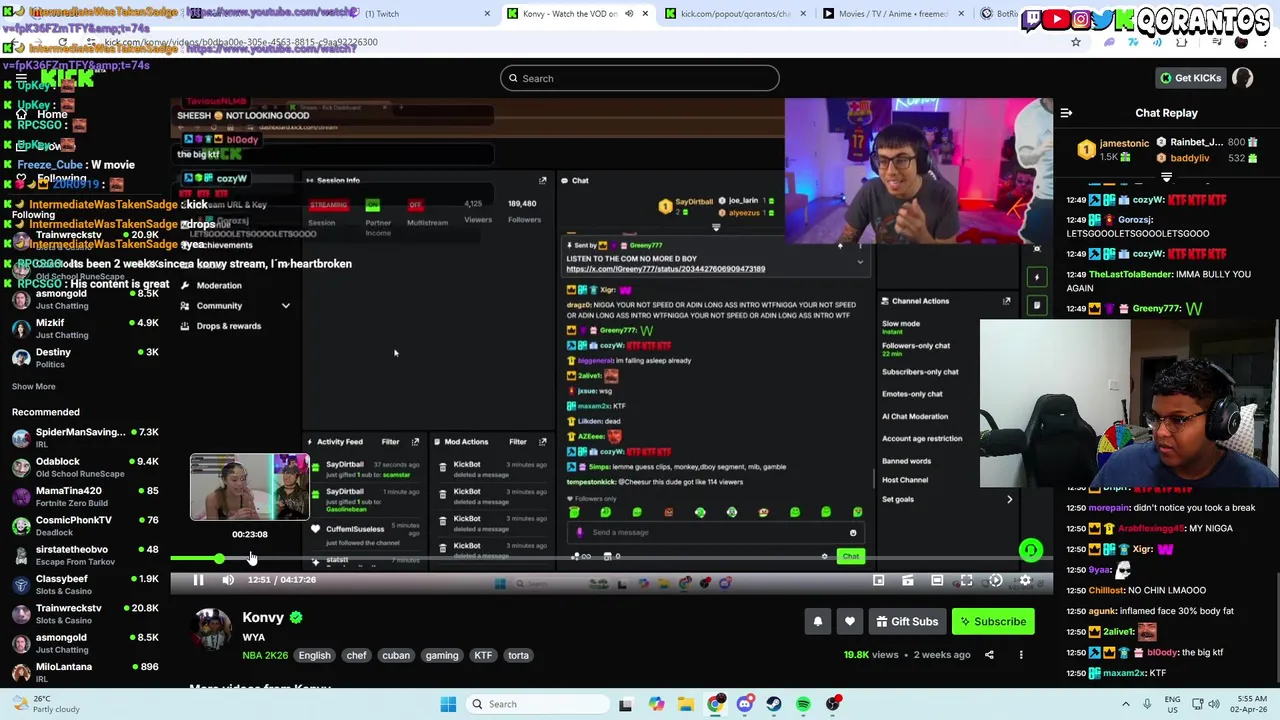Open CosmicPhonkTV recommended channel
Image resolution: width=1280 pixels, height=720 pixels.
click(85, 525)
